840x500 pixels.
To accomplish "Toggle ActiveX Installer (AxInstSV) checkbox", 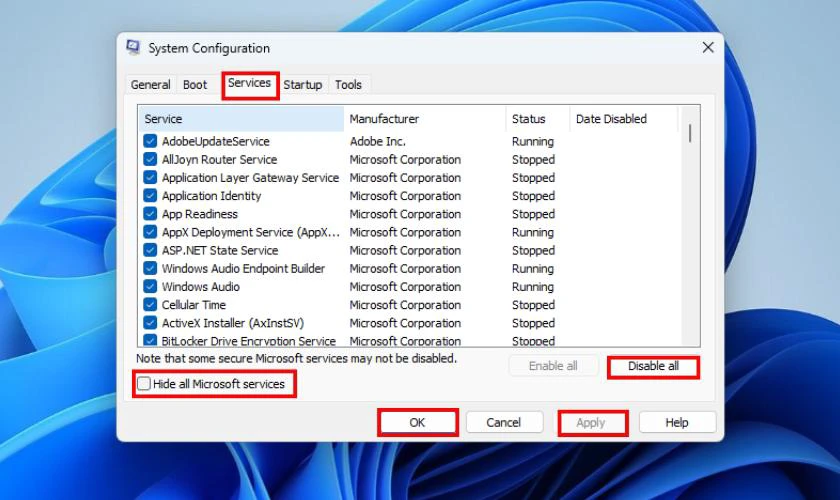I will [x=150, y=323].
